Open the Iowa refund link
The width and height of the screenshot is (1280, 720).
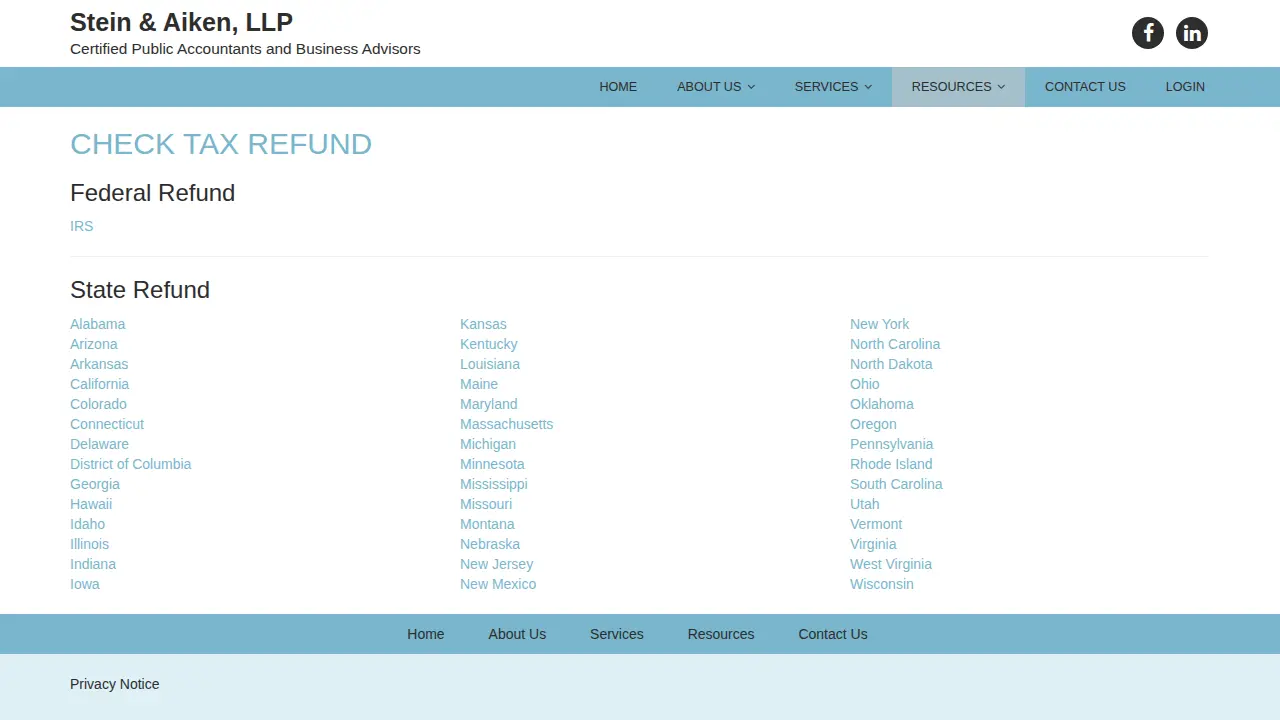pos(85,584)
